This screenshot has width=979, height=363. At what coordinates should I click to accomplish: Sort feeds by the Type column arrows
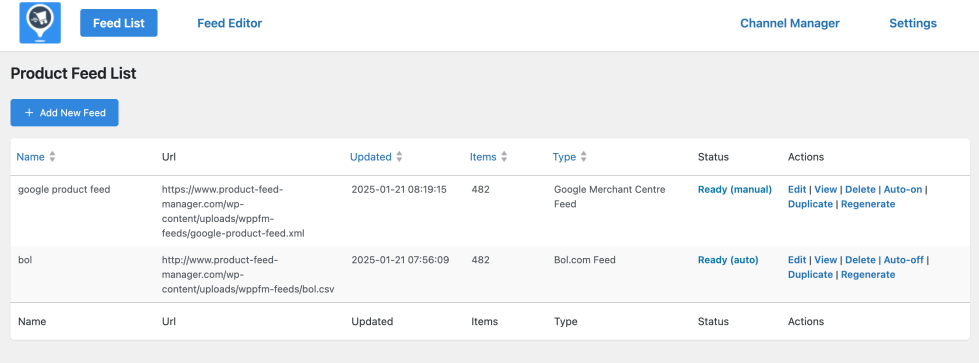(583, 157)
